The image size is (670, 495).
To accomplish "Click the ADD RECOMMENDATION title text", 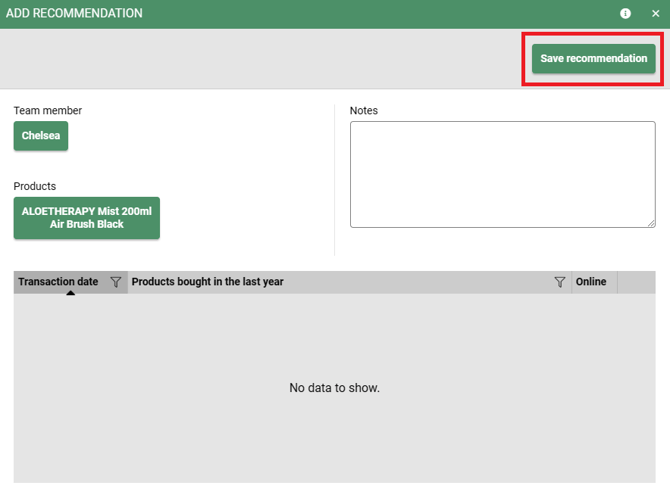I will [x=75, y=14].
